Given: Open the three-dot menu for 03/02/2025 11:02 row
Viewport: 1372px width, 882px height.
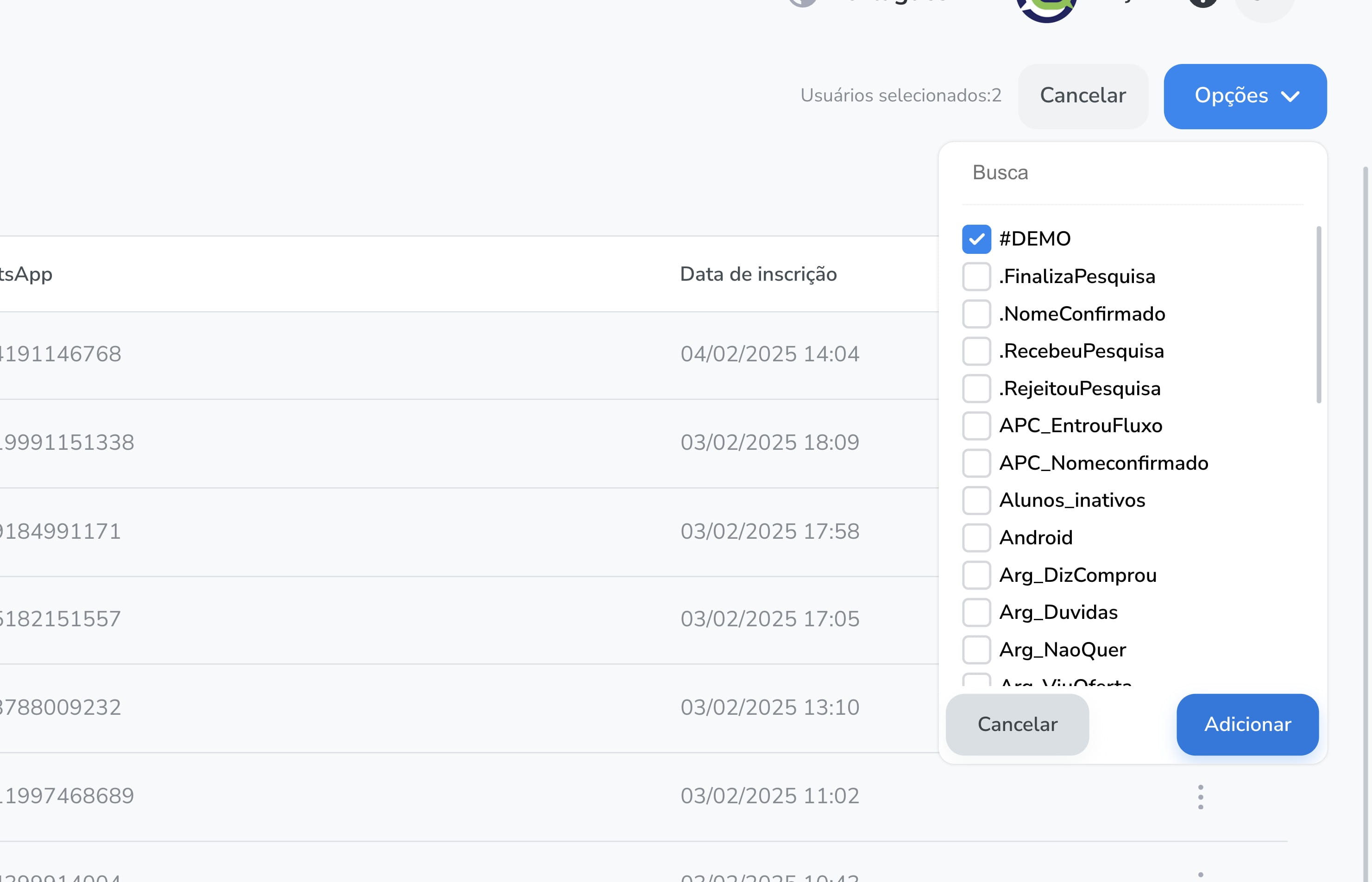Looking at the screenshot, I should pos(1200,797).
